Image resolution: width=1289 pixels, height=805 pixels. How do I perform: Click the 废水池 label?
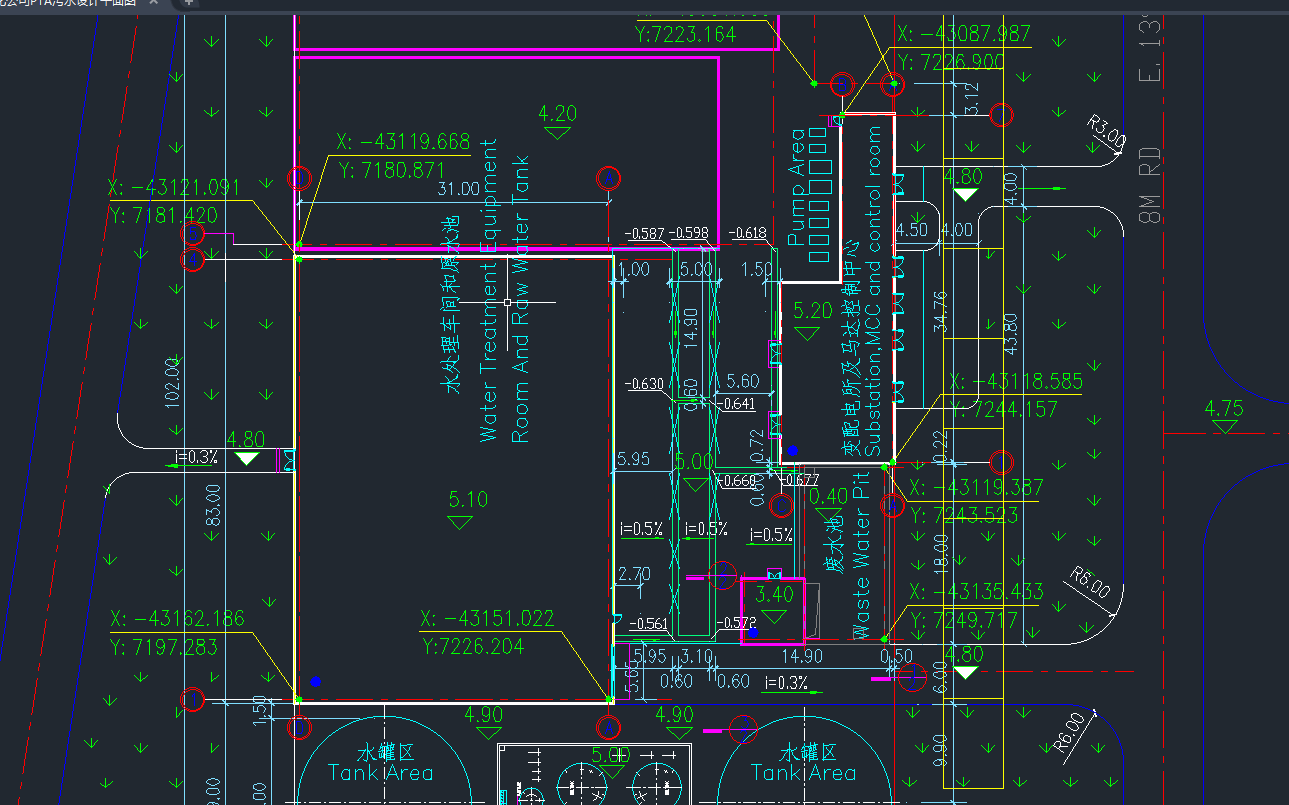tap(832, 547)
